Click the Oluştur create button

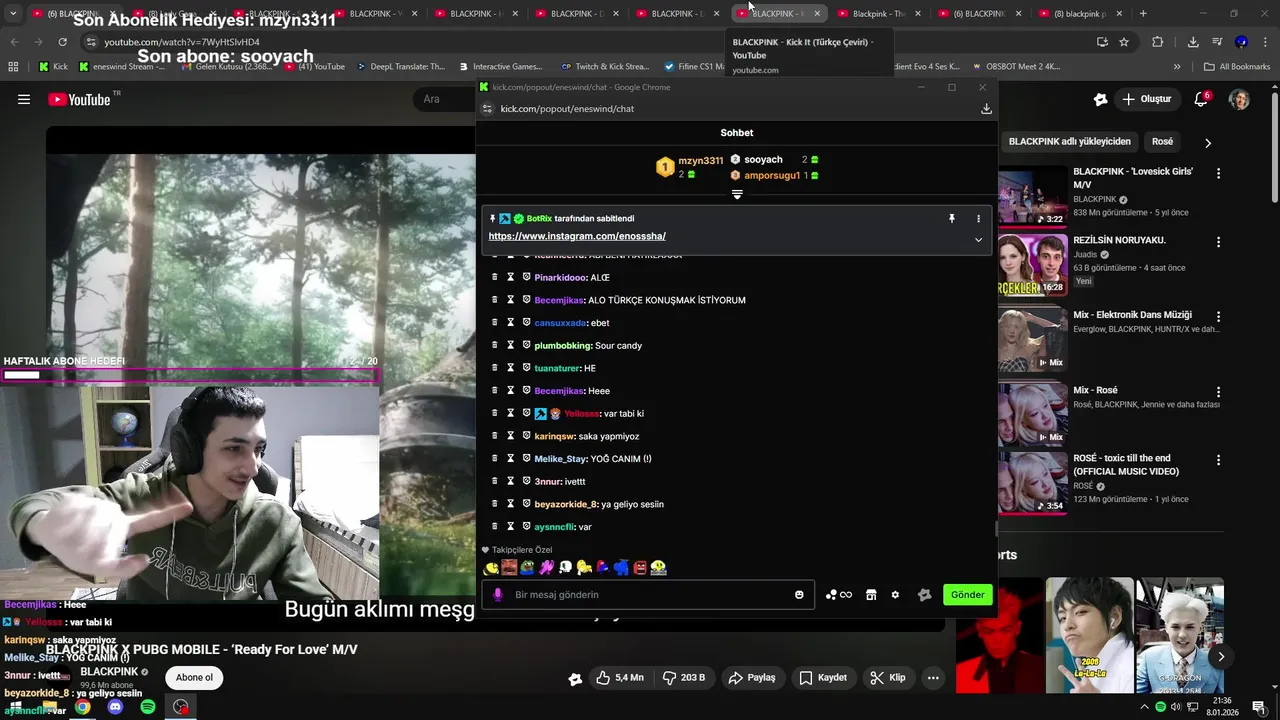pyautogui.click(x=1146, y=99)
